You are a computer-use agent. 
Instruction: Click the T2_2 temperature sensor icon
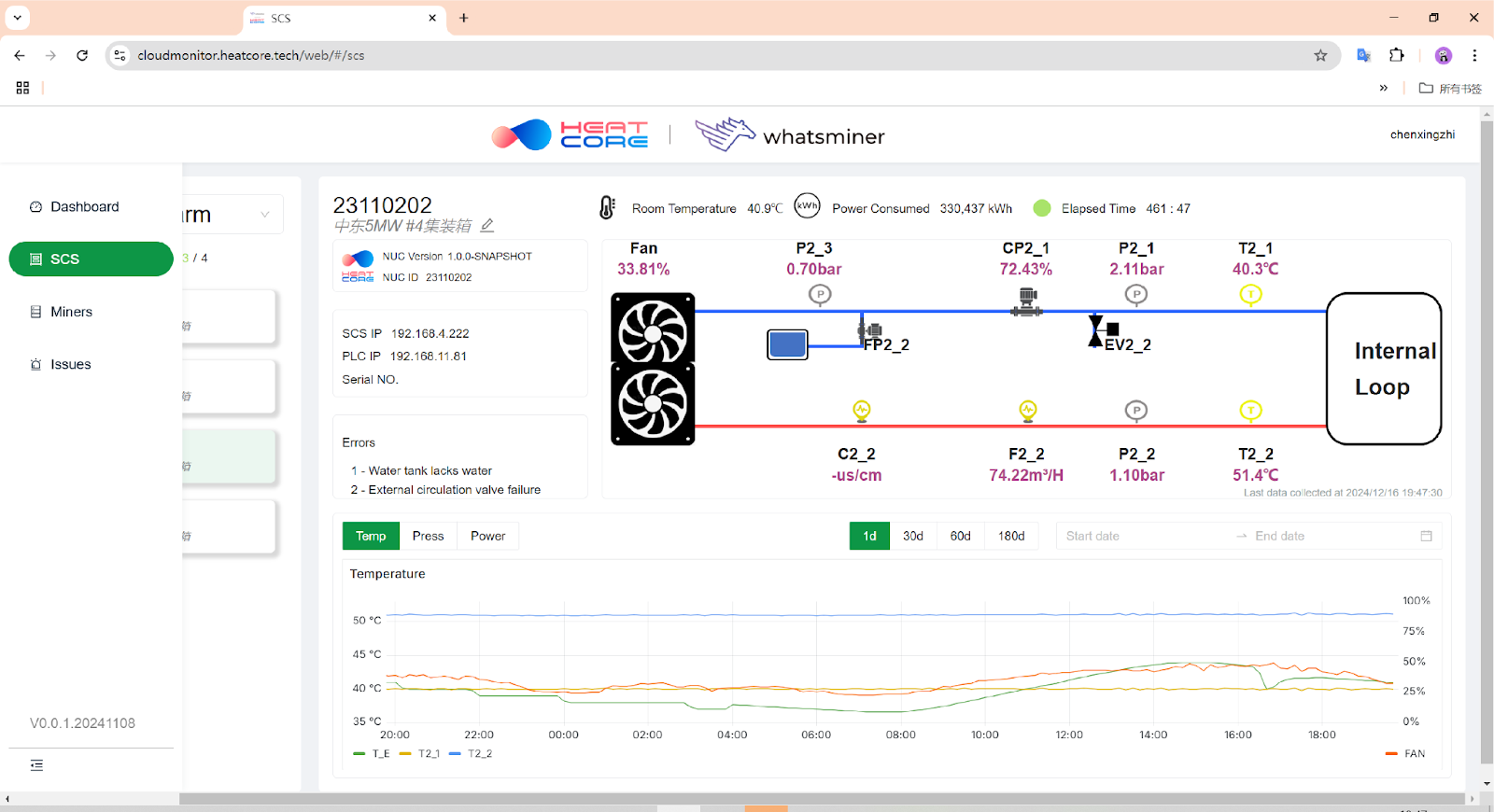coord(1250,411)
